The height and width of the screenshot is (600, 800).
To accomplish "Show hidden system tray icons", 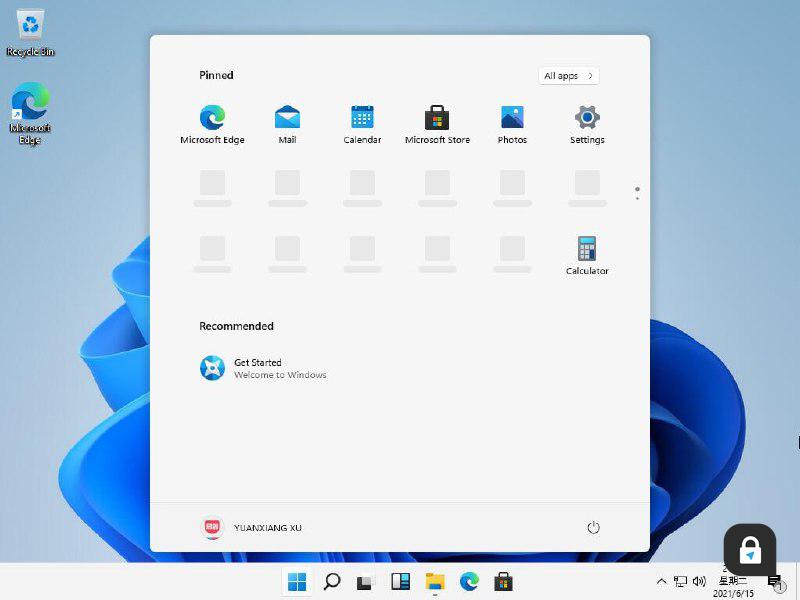I will 661,581.
